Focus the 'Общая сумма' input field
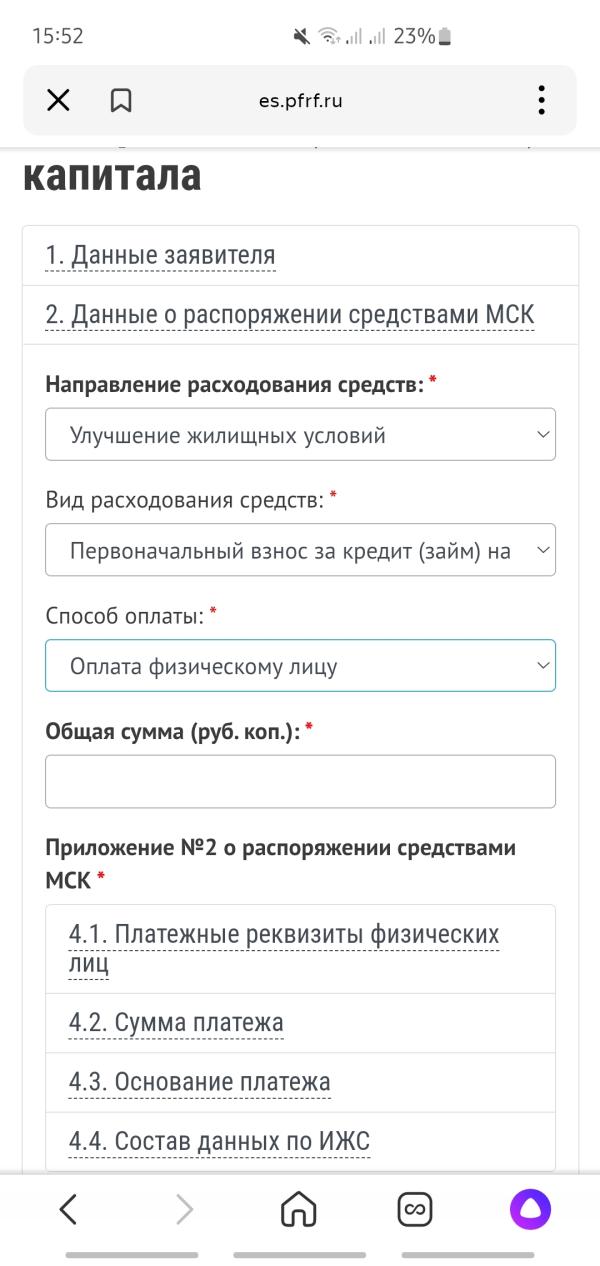Image resolution: width=600 pixels, height=1266 pixels. coord(300,781)
